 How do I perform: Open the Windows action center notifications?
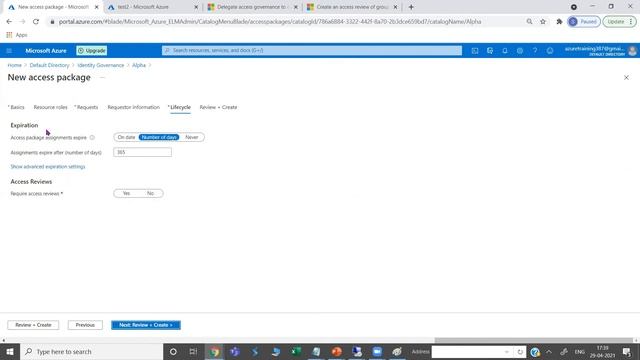pyautogui.click(x=627, y=351)
